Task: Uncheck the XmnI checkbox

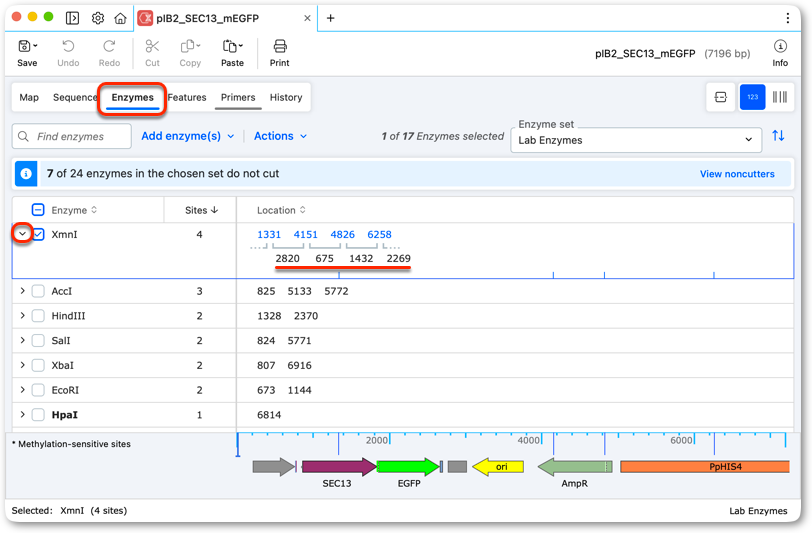Action: tap(38, 234)
